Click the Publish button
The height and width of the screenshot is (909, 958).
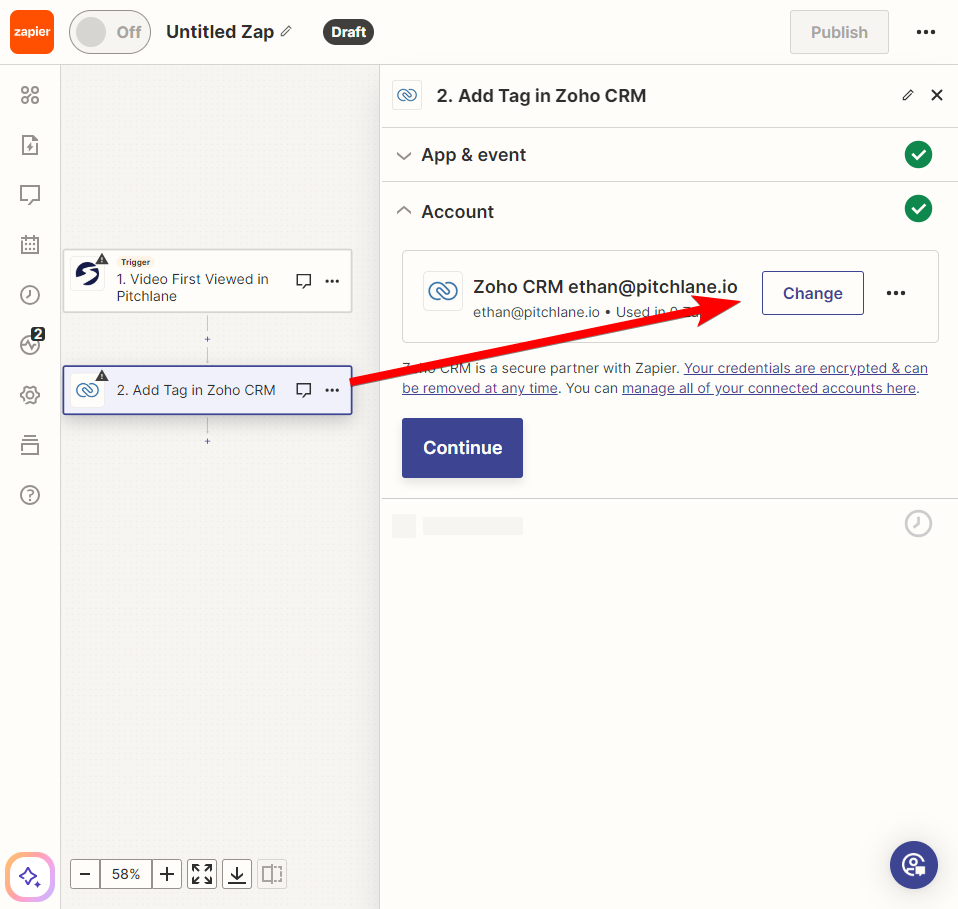(839, 32)
